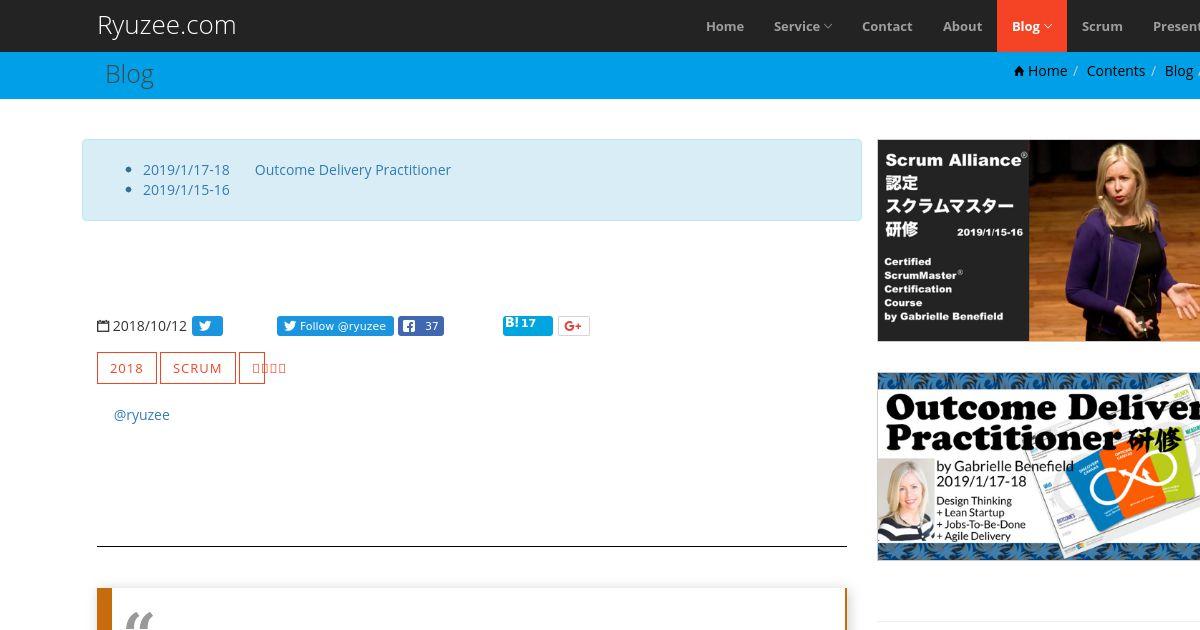Image resolution: width=1200 pixels, height=630 pixels.
Task: Click the Twitter share button next to date
Action: pyautogui.click(x=207, y=326)
